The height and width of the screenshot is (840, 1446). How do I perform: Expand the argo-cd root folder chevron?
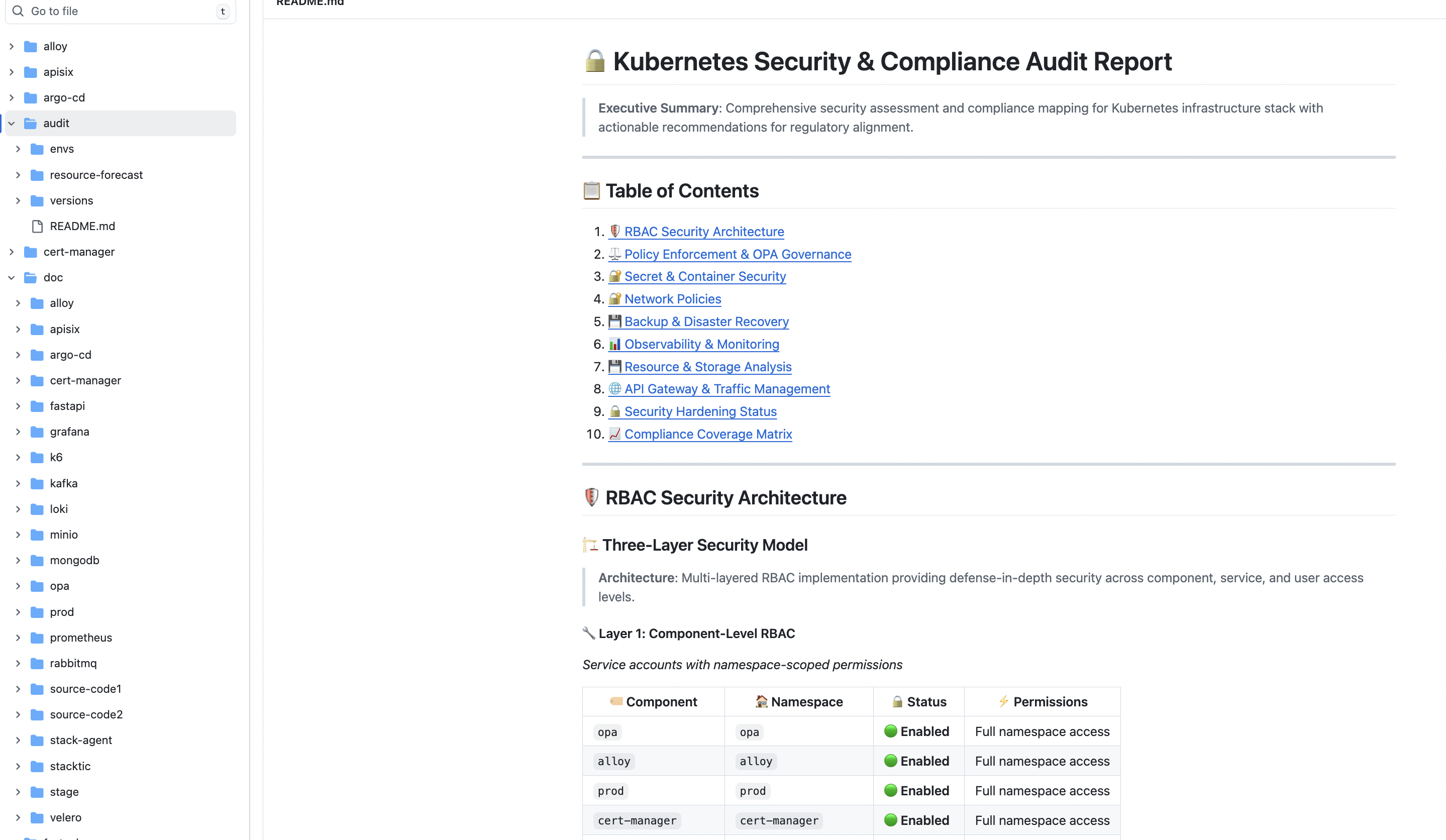click(12, 97)
